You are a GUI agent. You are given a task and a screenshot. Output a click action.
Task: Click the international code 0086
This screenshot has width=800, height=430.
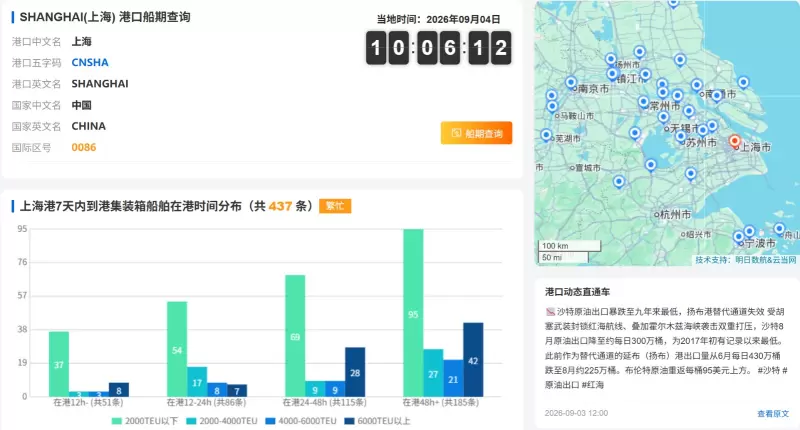[x=84, y=147]
